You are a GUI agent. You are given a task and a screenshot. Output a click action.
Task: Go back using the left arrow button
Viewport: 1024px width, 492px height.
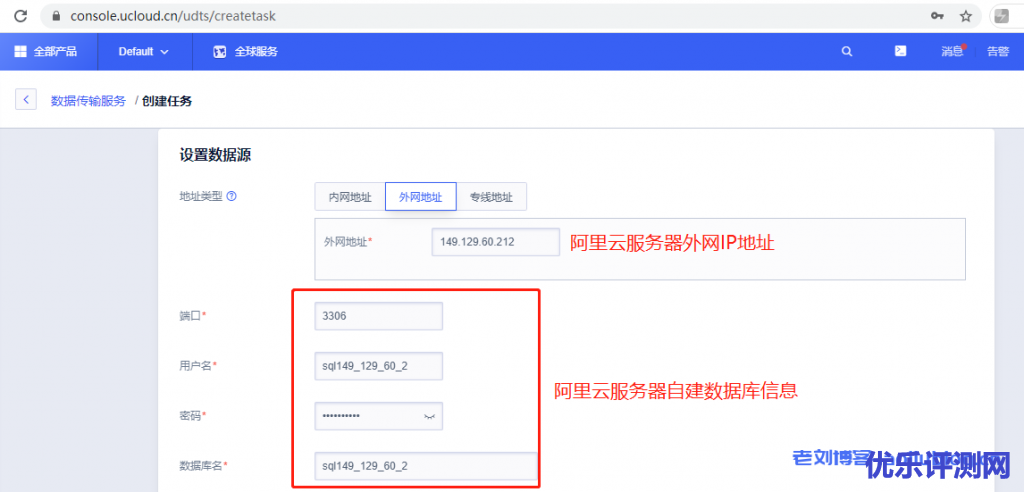[x=26, y=100]
